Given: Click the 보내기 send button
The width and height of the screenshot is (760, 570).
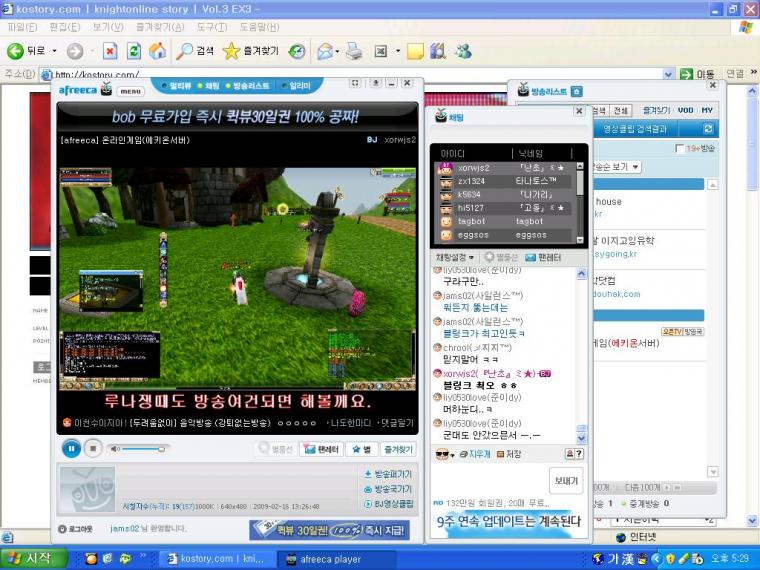Looking at the screenshot, I should tap(566, 480).
